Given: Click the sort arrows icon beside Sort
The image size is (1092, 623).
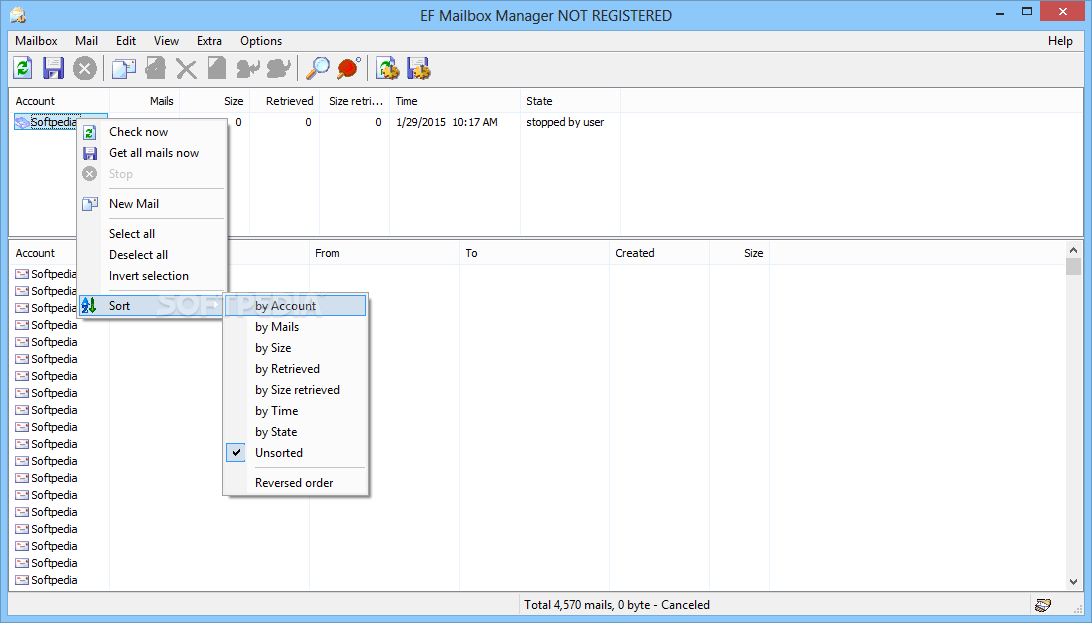Looking at the screenshot, I should (88, 306).
